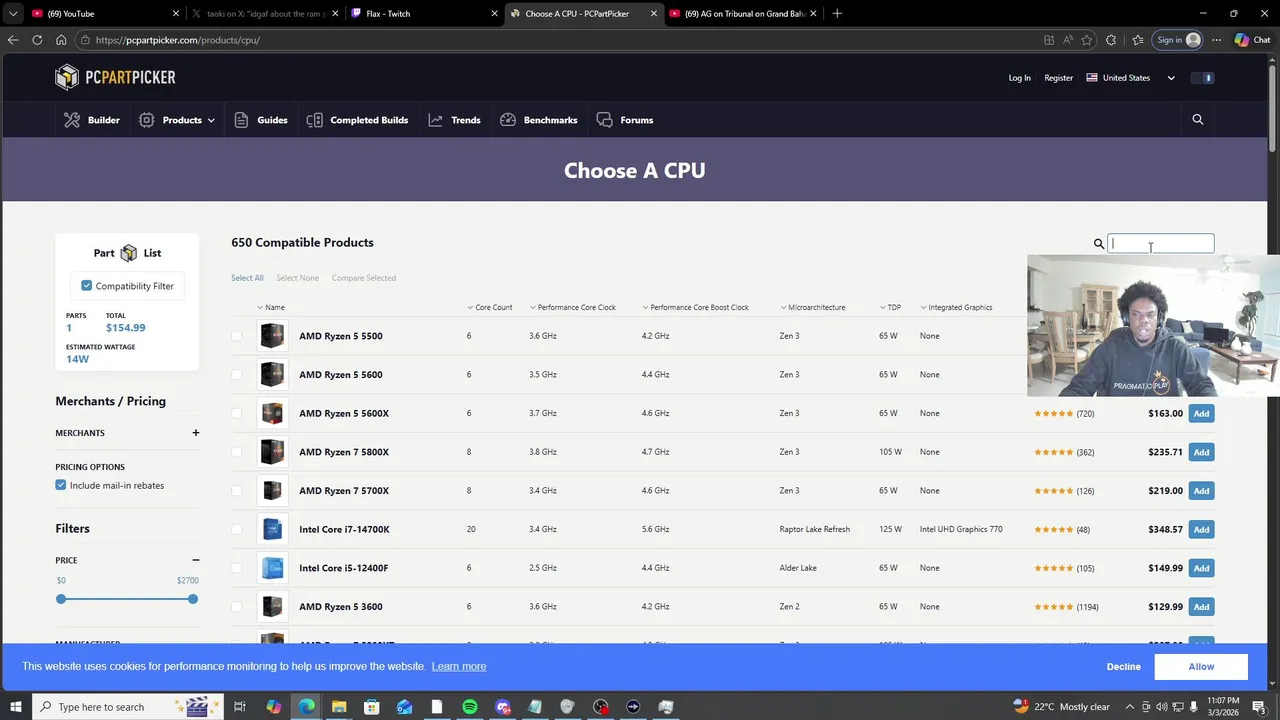Screen dimensions: 1280x720
Task: Open the Forums menu item
Action: pos(625,120)
